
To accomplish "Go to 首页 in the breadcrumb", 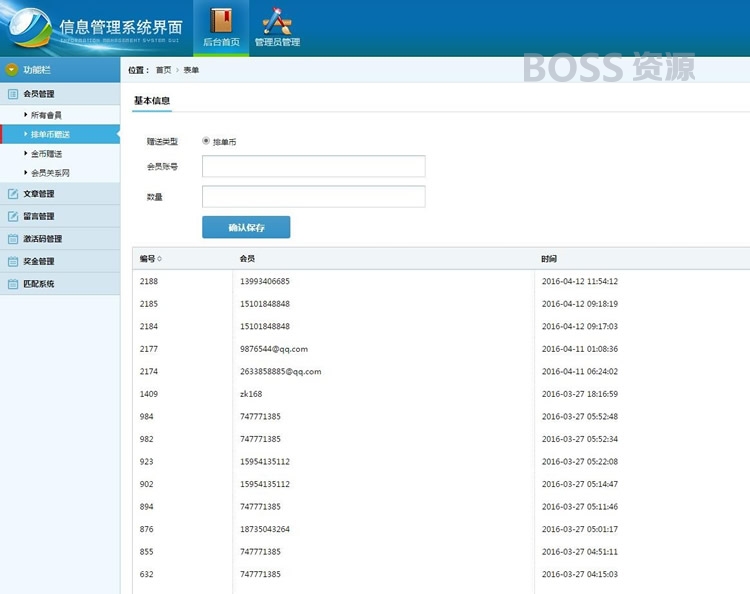I will tap(163, 70).
